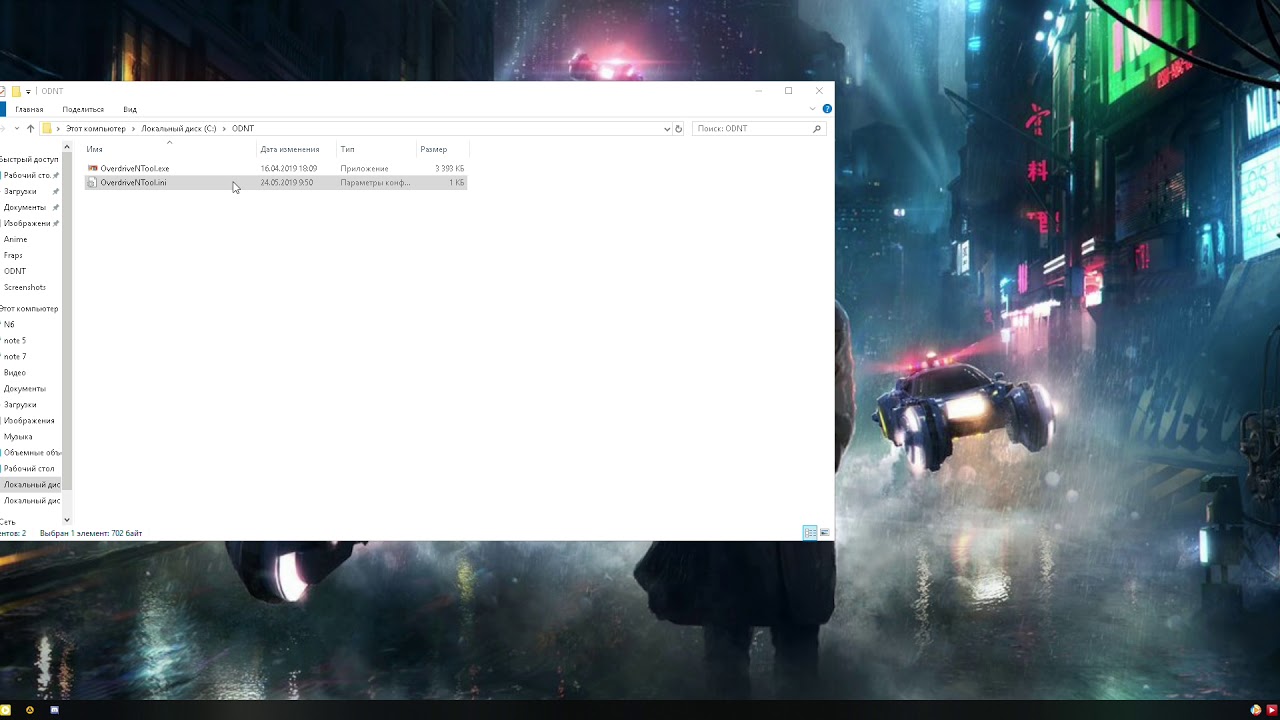Open the Fraps folder in sidebar
1280x720 pixels.
pyautogui.click(x=13, y=255)
